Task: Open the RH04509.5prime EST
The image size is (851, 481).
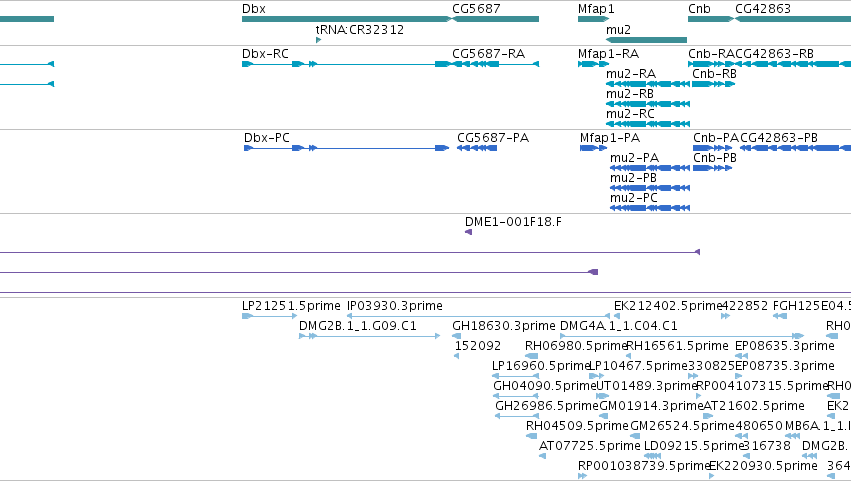Action: [x=531, y=436]
